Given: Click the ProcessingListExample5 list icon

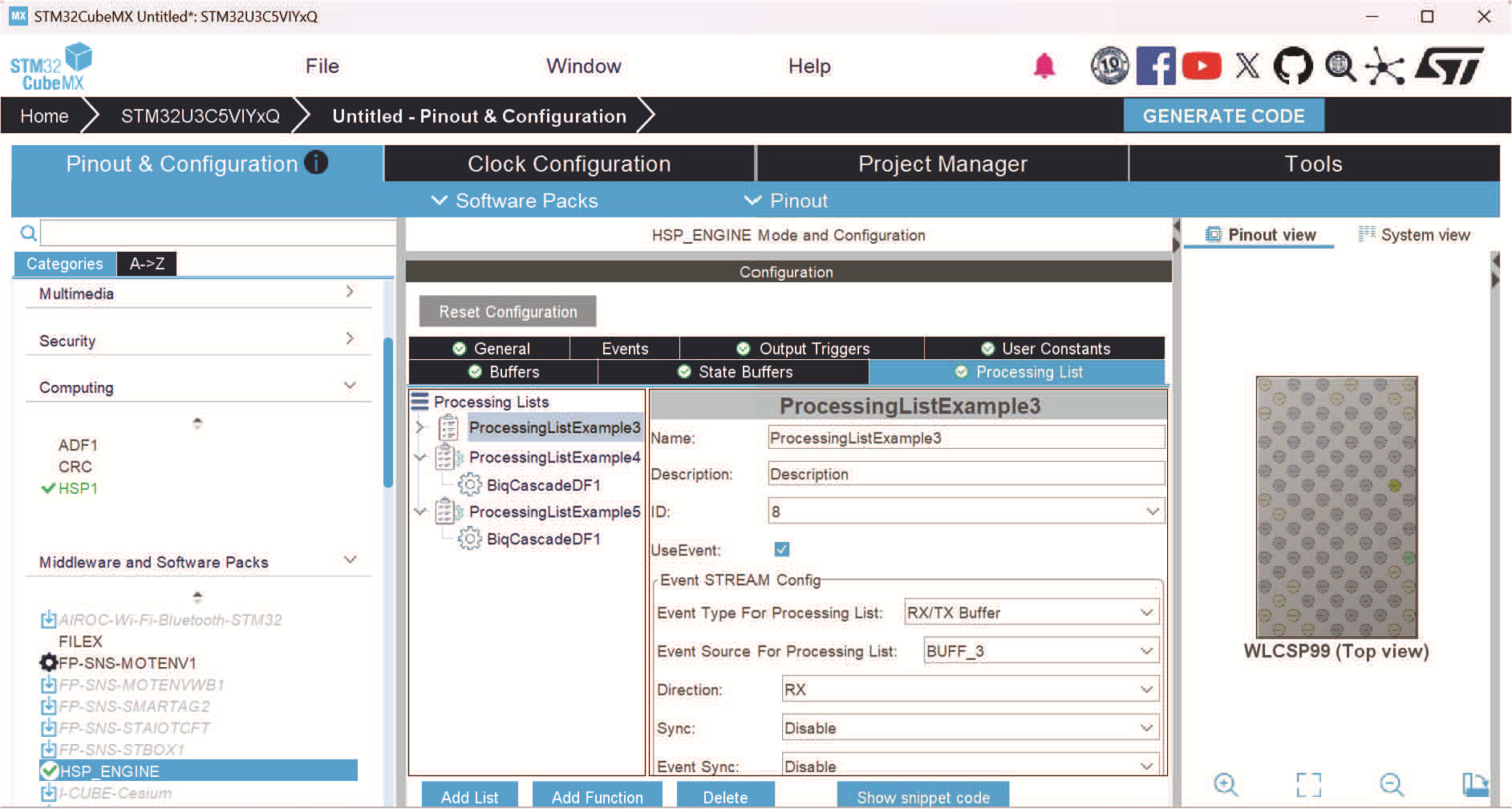Looking at the screenshot, I should click(x=448, y=512).
